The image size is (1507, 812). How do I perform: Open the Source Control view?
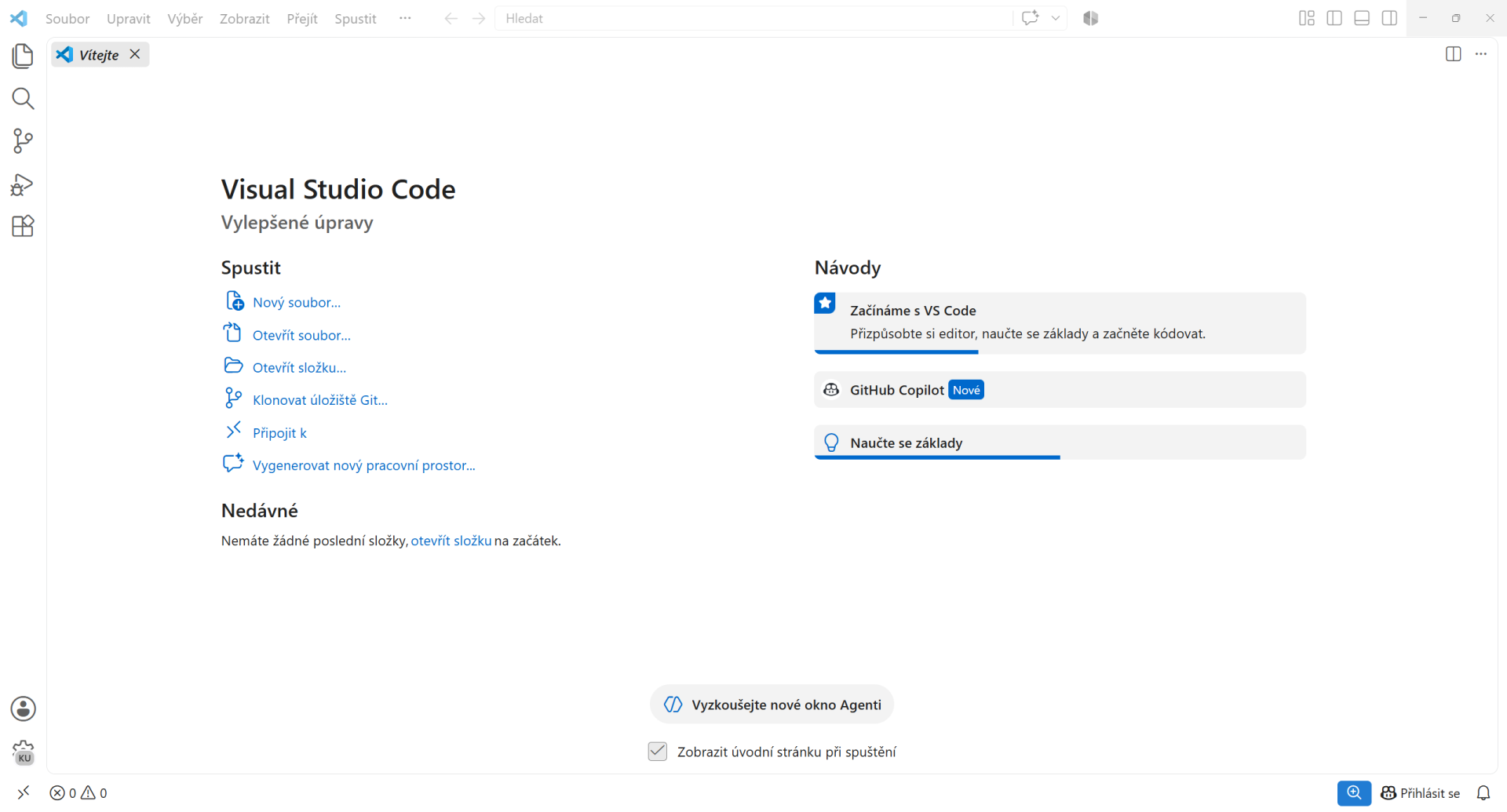23,141
